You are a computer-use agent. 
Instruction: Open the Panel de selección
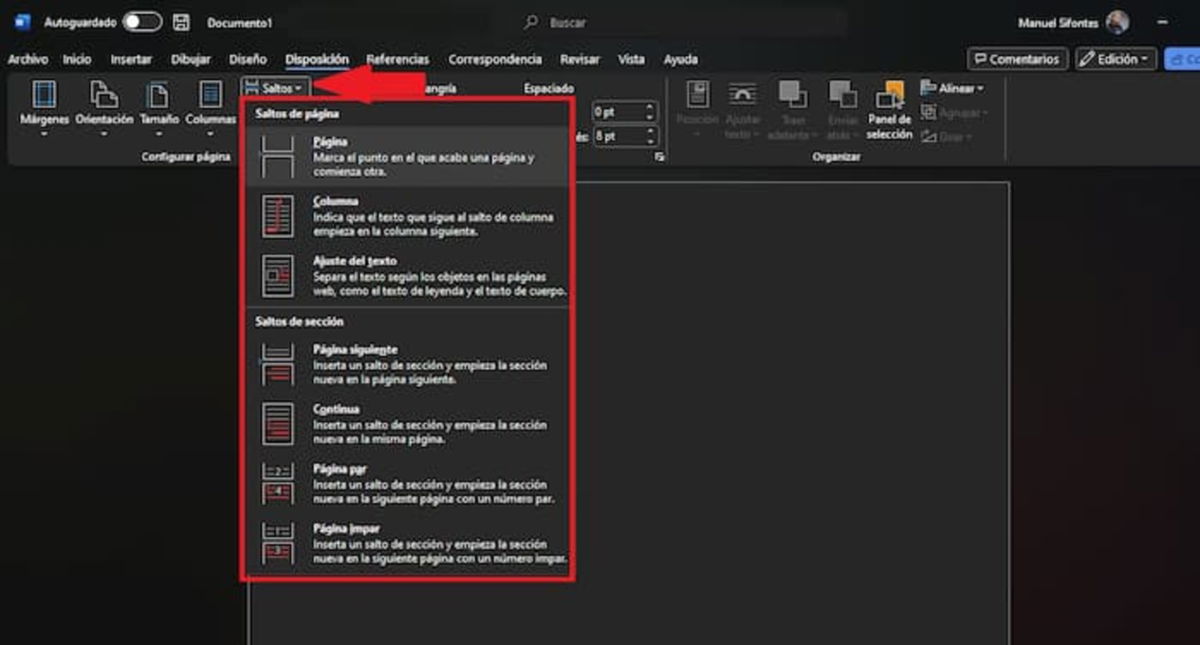(889, 109)
